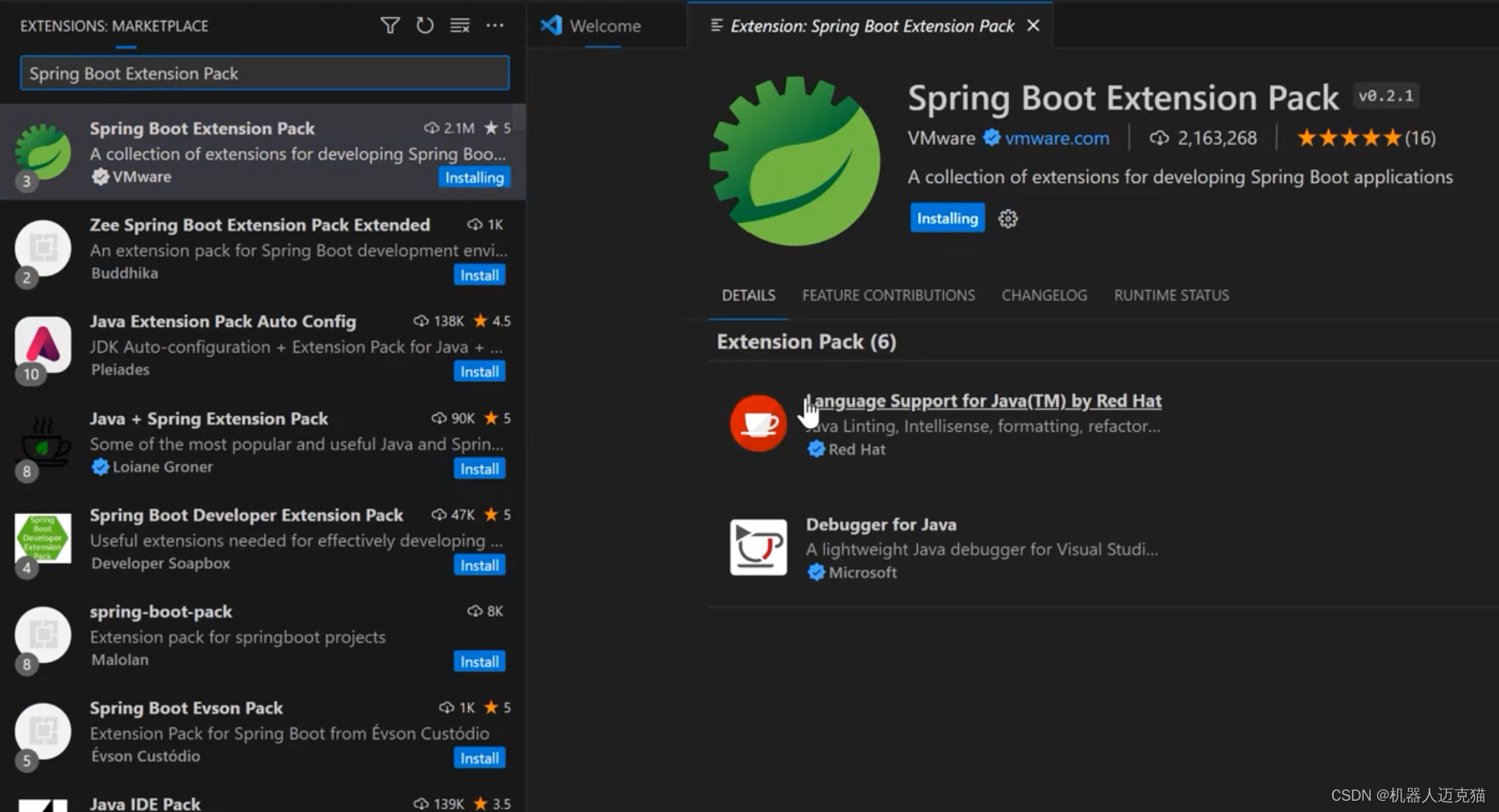Click Spring Boot Developer Extension Pack green icon
Viewport: 1499px width, 812px height.
click(x=43, y=538)
